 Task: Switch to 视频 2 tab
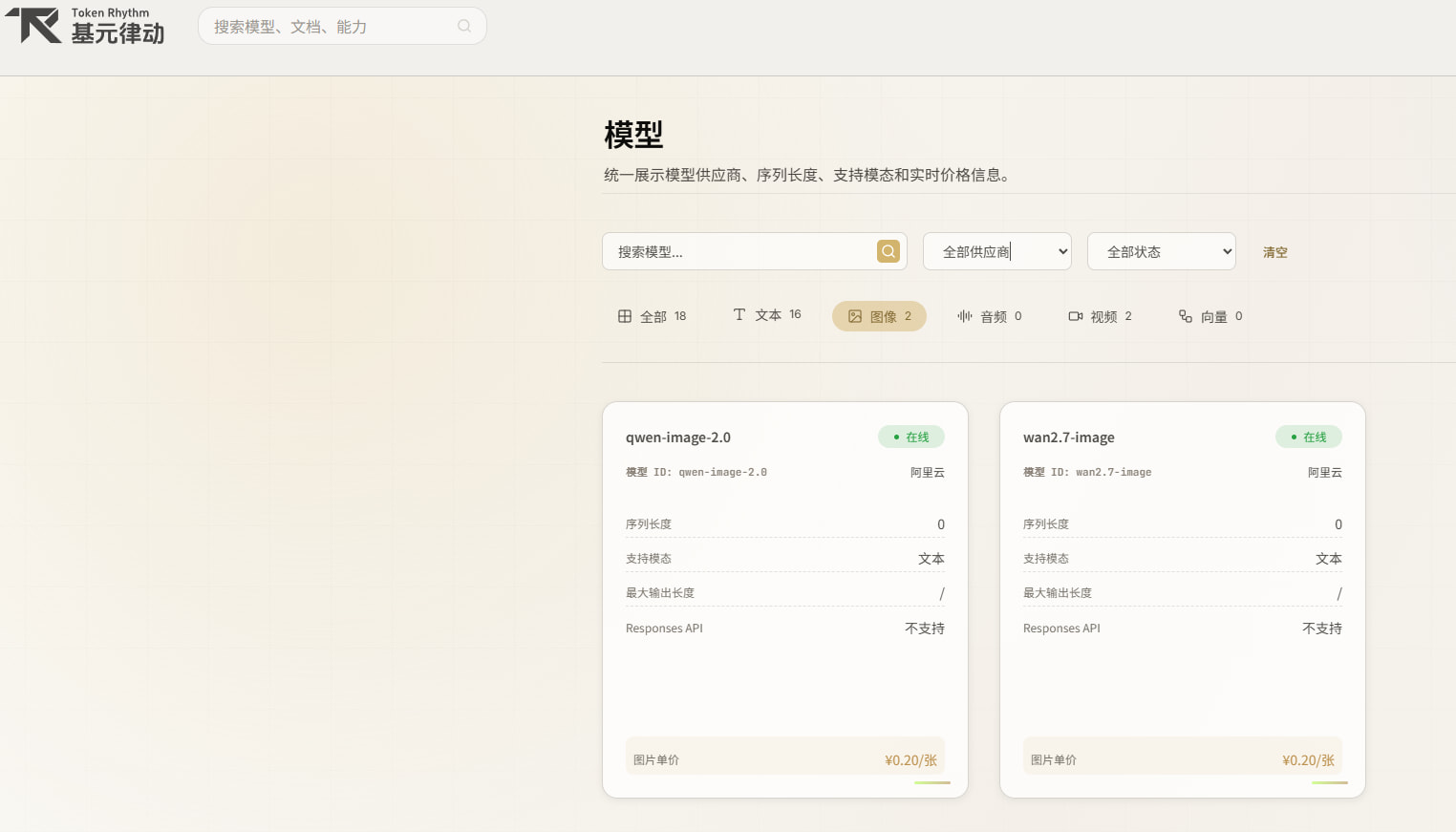[1100, 316]
